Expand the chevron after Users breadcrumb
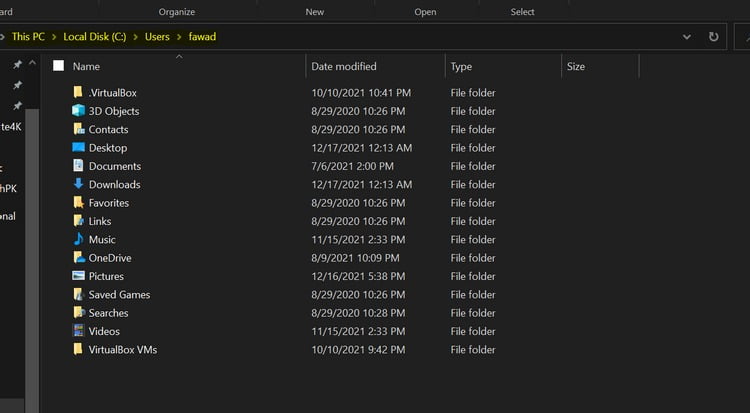This screenshot has height=413, width=750. click(179, 37)
